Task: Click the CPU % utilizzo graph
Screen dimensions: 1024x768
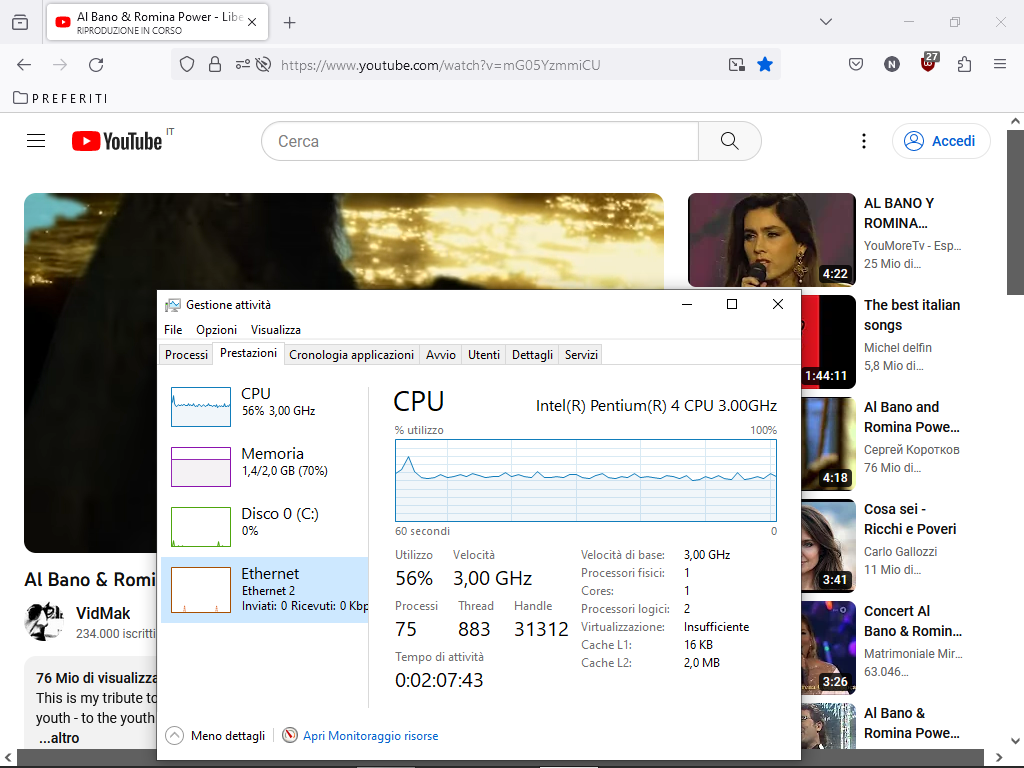Action: click(x=586, y=480)
